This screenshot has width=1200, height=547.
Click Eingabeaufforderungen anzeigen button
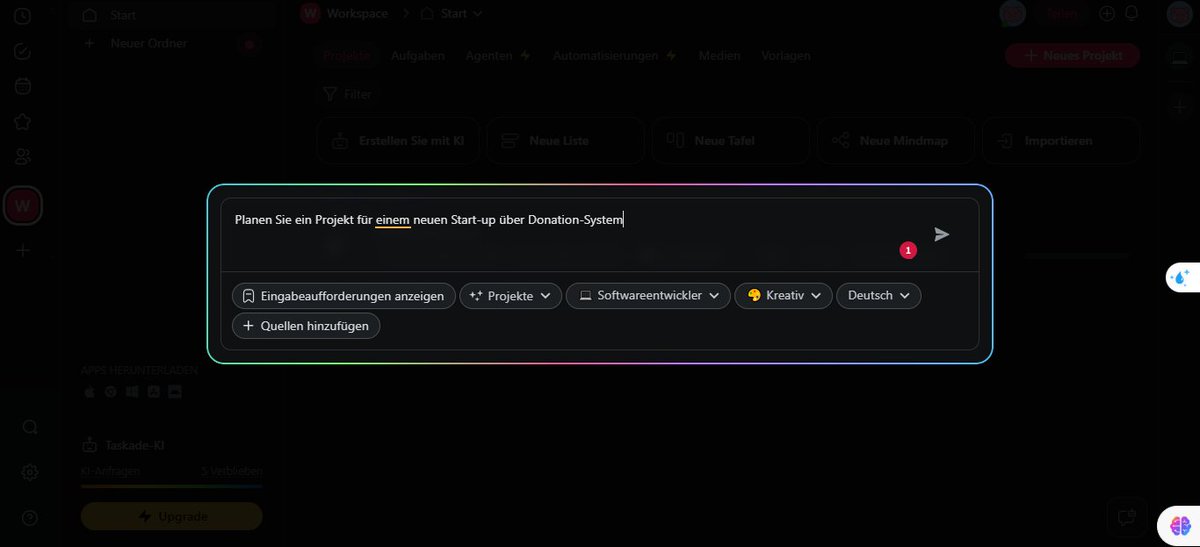pyautogui.click(x=343, y=296)
